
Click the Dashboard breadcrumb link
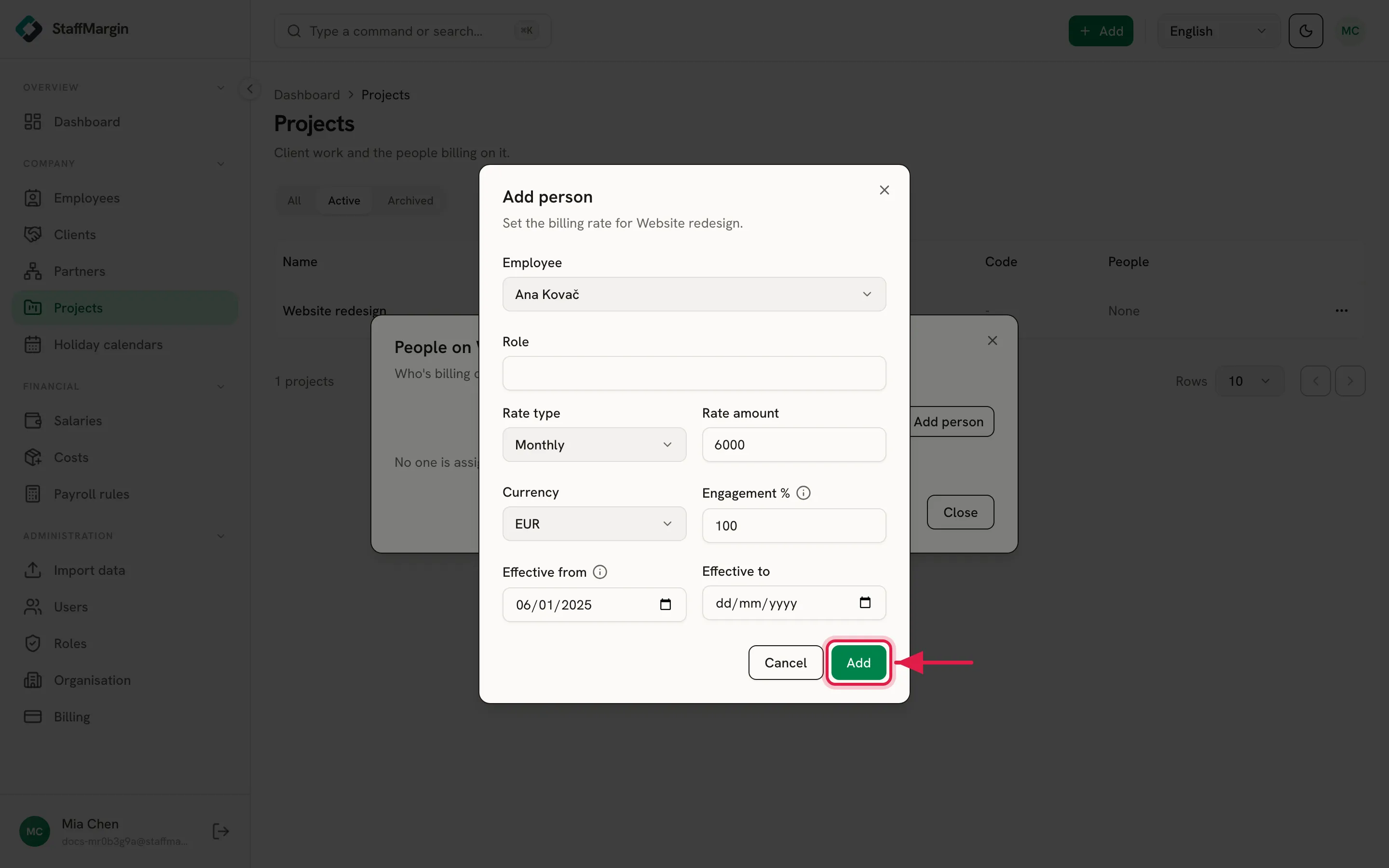307,95
